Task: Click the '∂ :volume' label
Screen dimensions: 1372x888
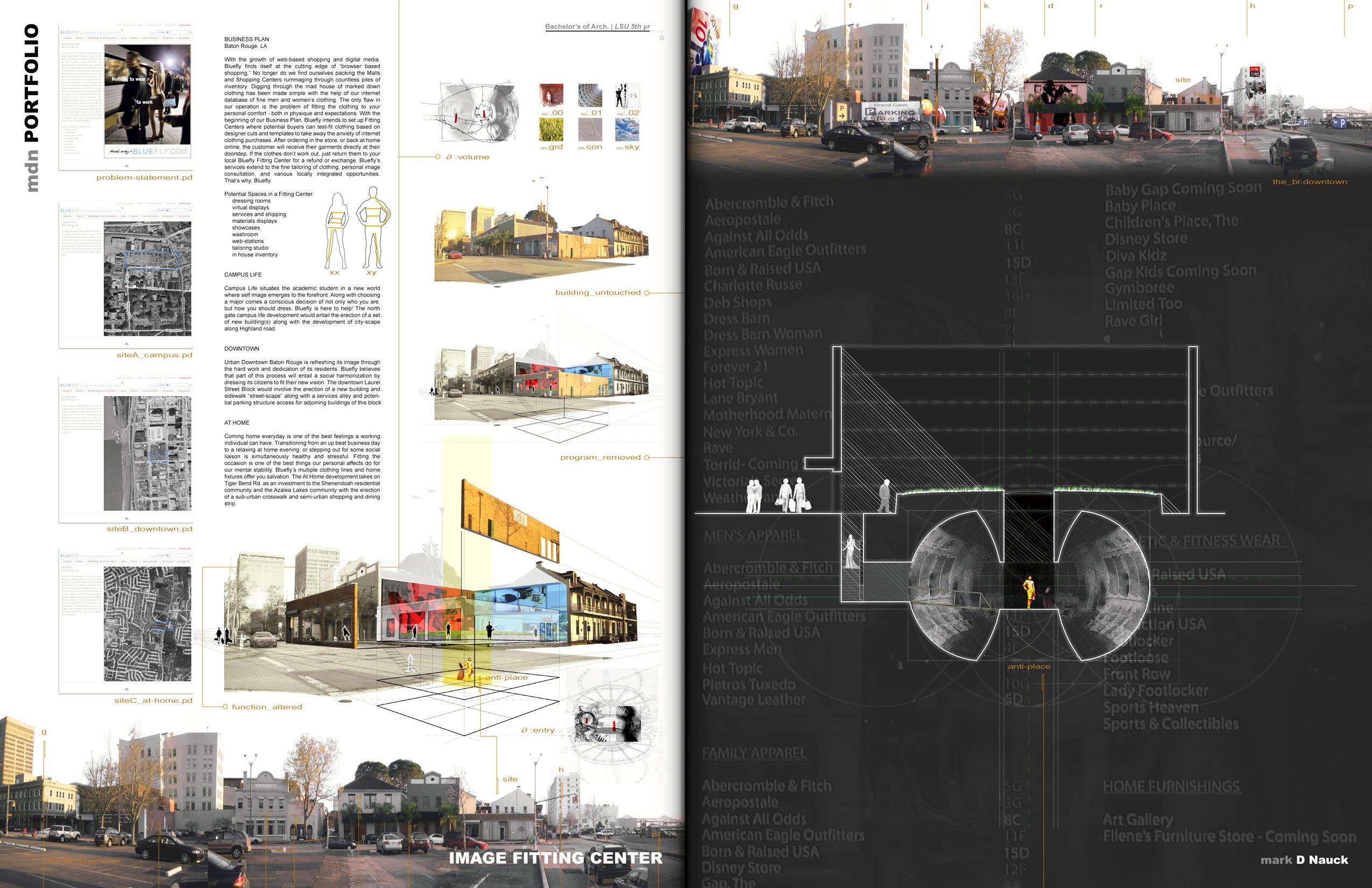Action: click(x=468, y=157)
